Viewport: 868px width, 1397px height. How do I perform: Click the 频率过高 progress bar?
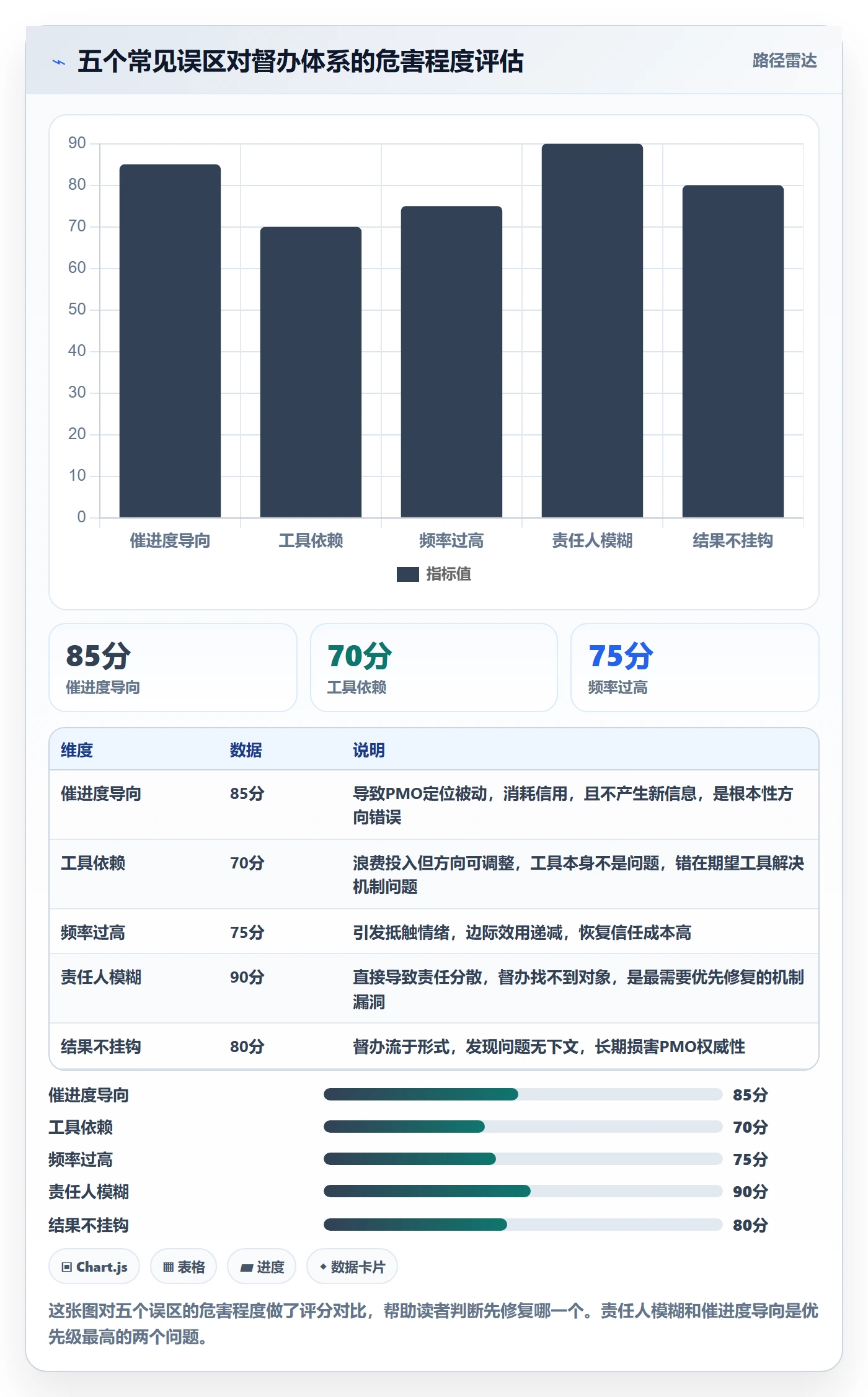(523, 1159)
